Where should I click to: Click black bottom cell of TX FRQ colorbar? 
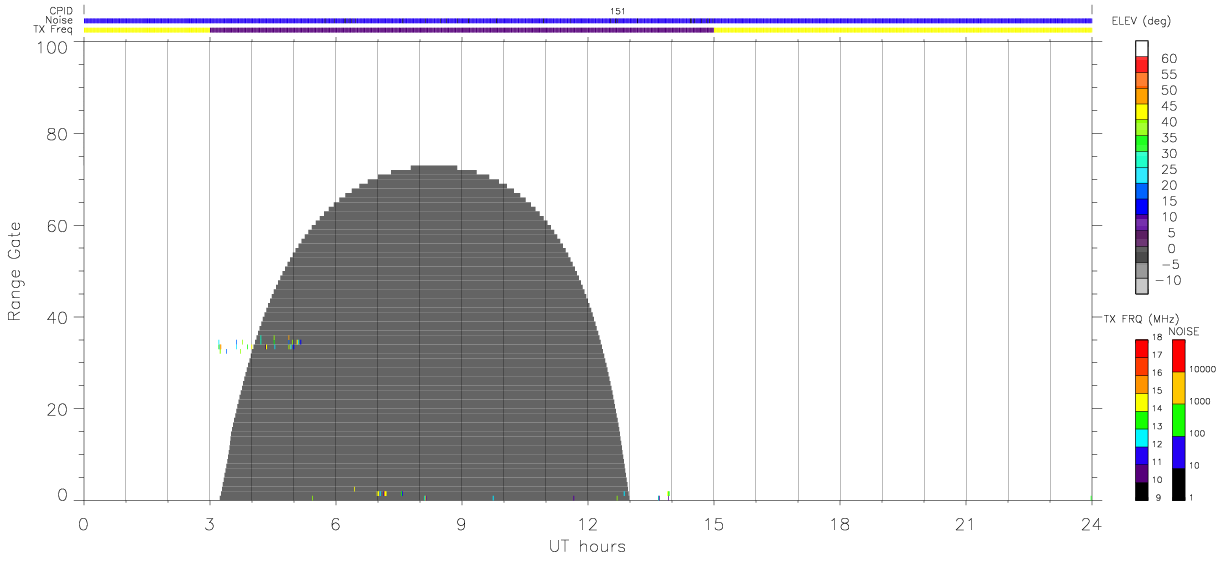[x=1142, y=492]
